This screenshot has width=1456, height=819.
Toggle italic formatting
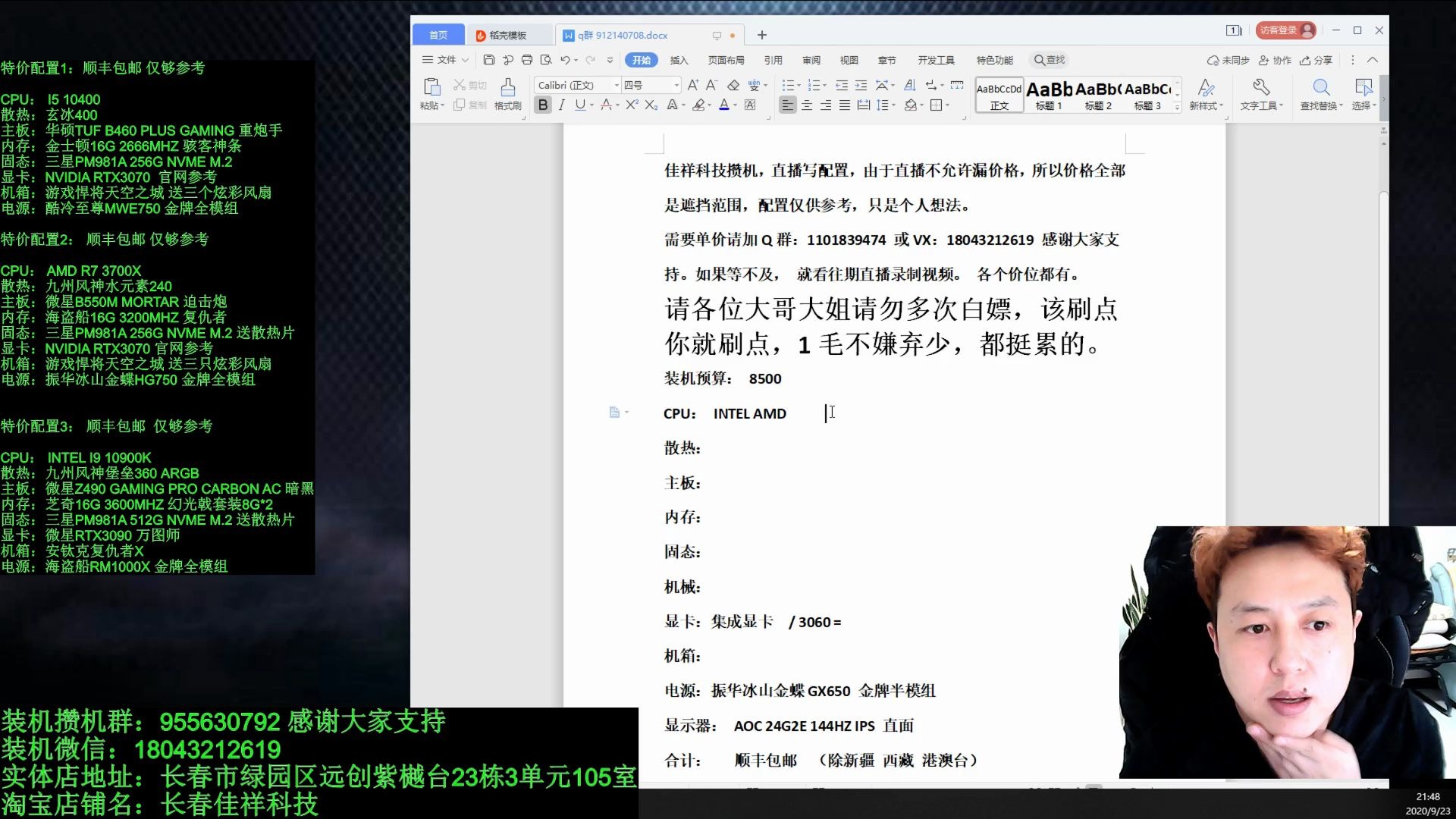tap(561, 105)
